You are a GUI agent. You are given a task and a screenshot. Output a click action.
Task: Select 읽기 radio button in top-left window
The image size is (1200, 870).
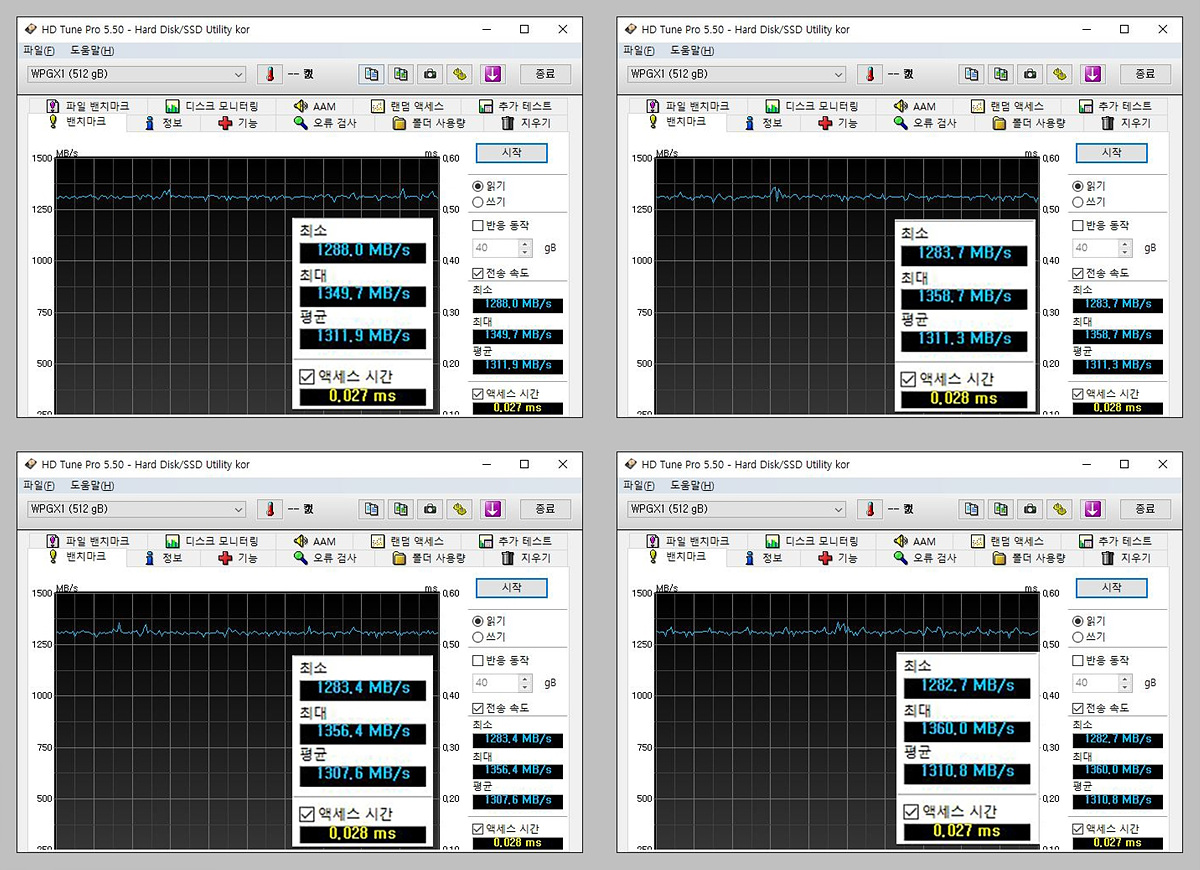click(x=477, y=186)
